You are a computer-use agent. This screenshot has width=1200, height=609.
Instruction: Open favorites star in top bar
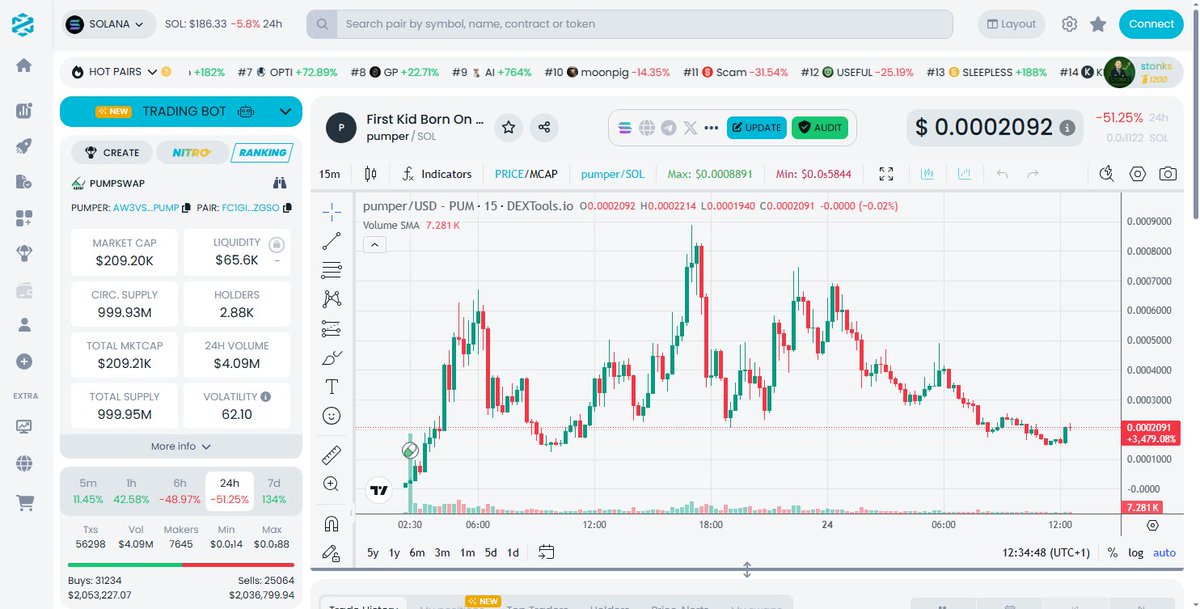click(x=1098, y=24)
